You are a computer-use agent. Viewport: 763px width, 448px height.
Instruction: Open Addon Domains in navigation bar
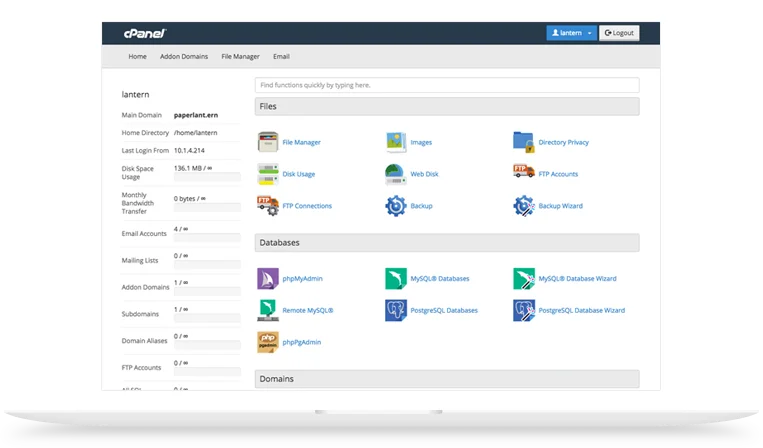(184, 56)
